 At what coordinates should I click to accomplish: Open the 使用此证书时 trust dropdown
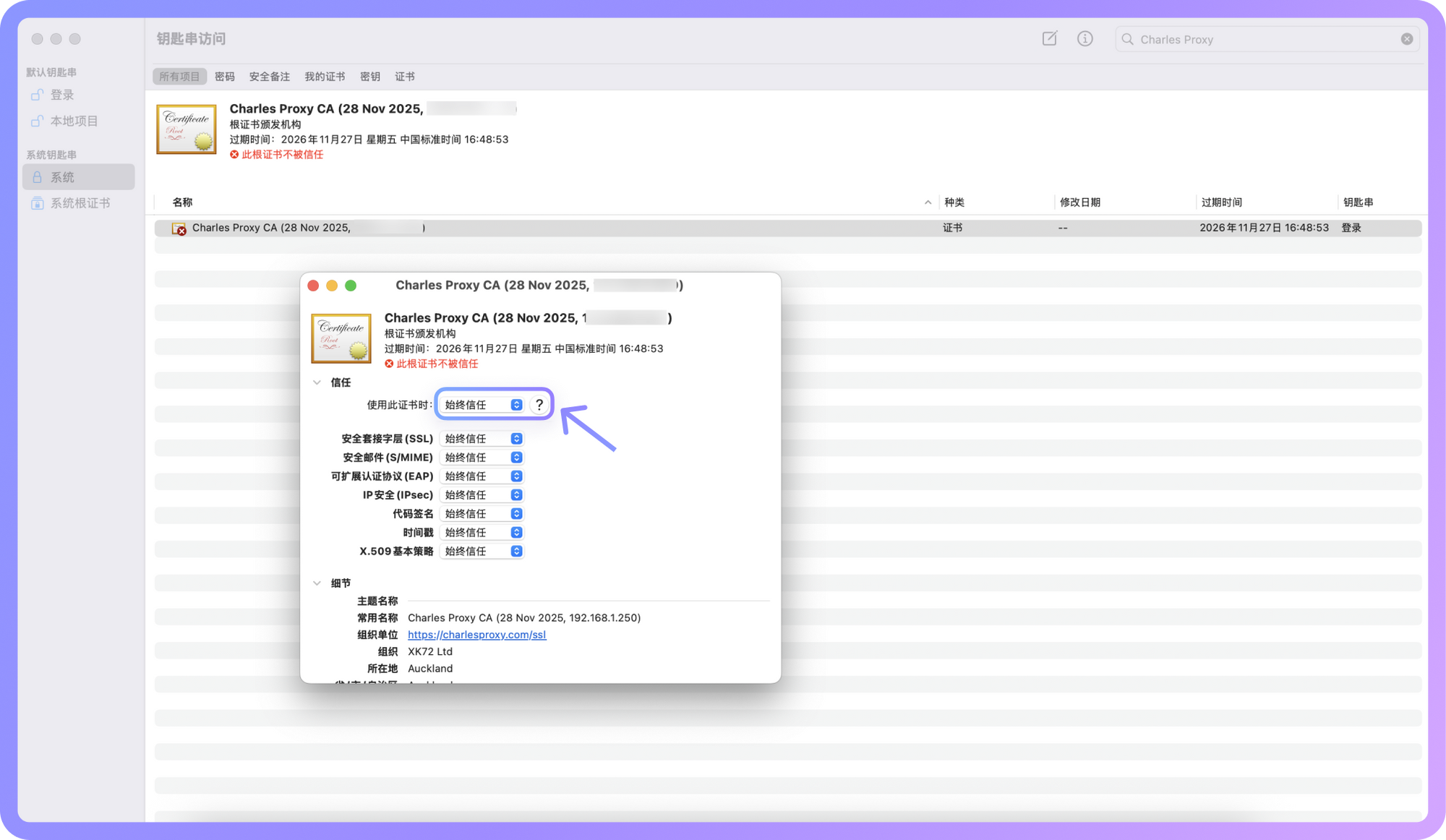482,404
